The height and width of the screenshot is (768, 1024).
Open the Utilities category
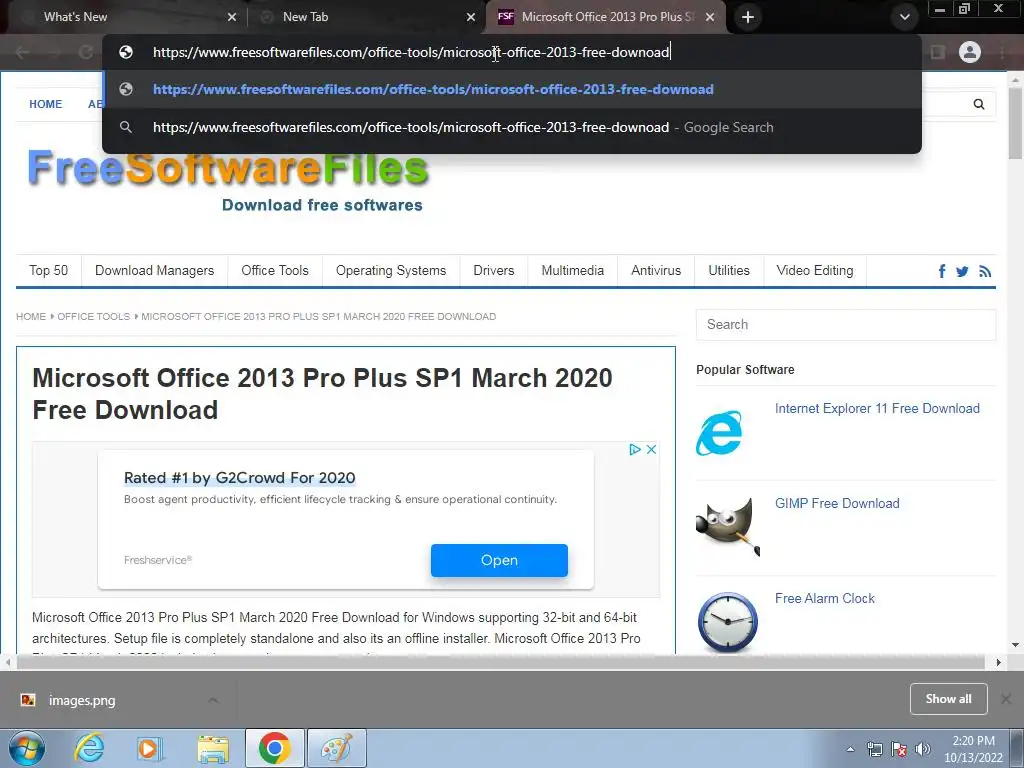(729, 270)
